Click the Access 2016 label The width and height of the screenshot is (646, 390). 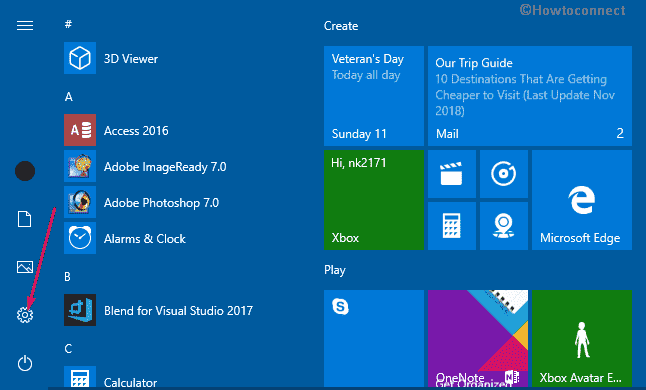click(x=136, y=131)
